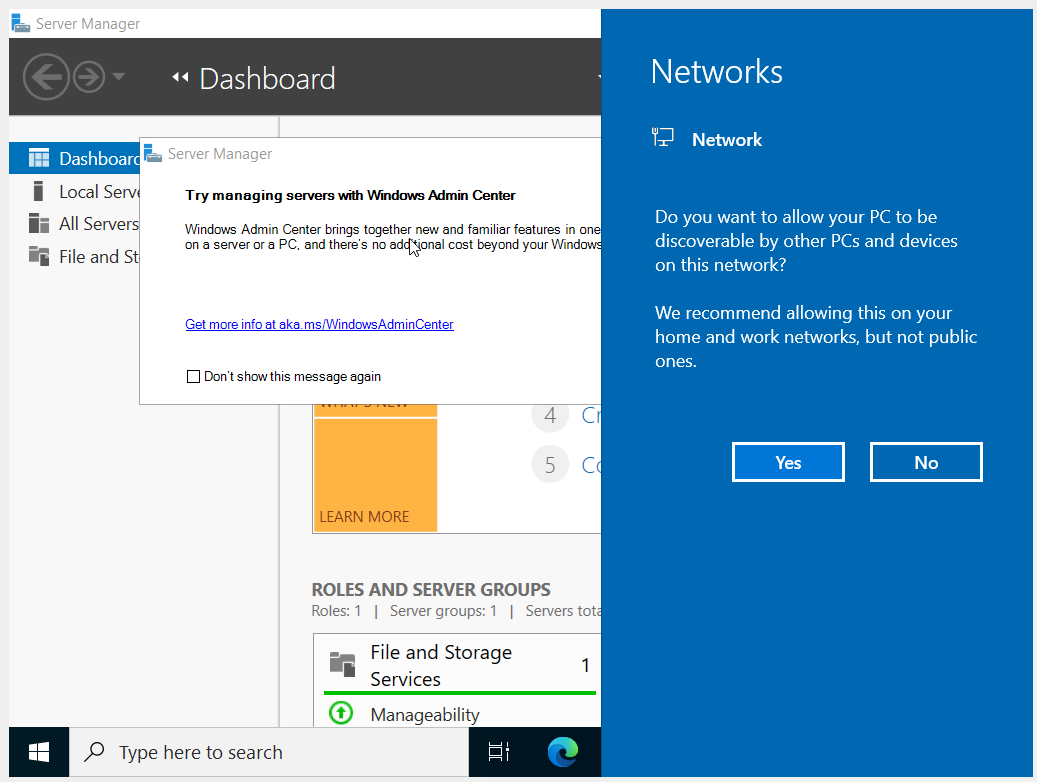Open Task View from the taskbar
This screenshot has width=1037, height=782.
tap(499, 752)
